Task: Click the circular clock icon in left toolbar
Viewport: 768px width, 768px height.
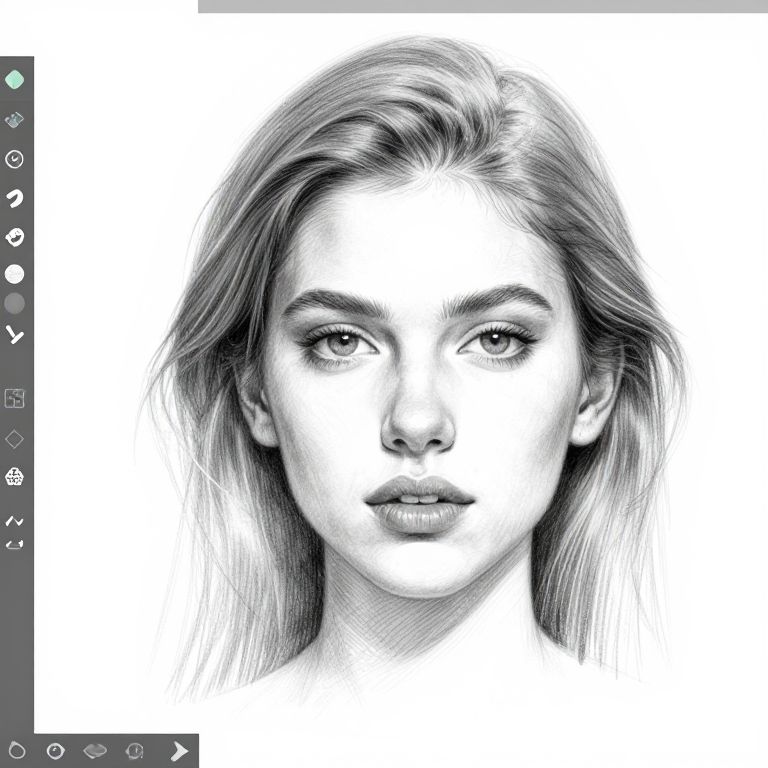Action: coord(14,159)
